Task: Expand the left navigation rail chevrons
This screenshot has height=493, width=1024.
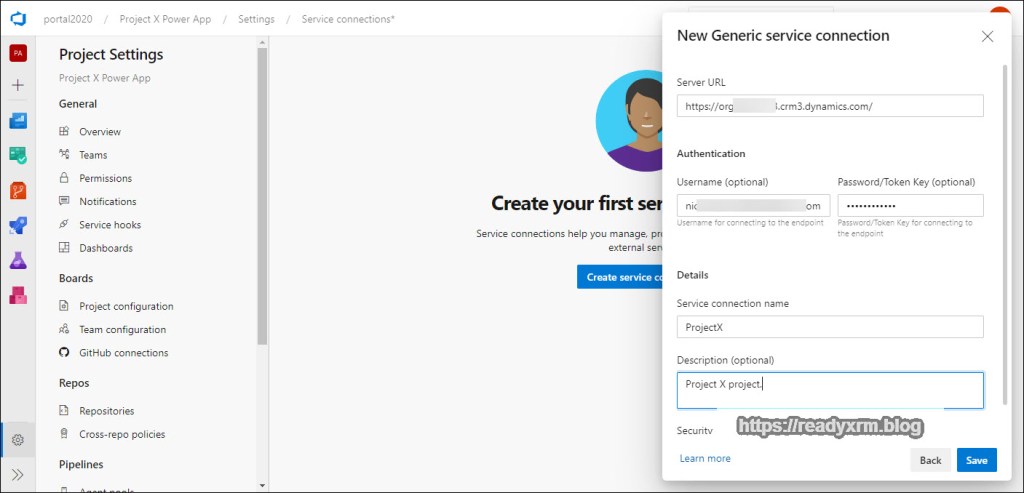Action: pos(18,474)
